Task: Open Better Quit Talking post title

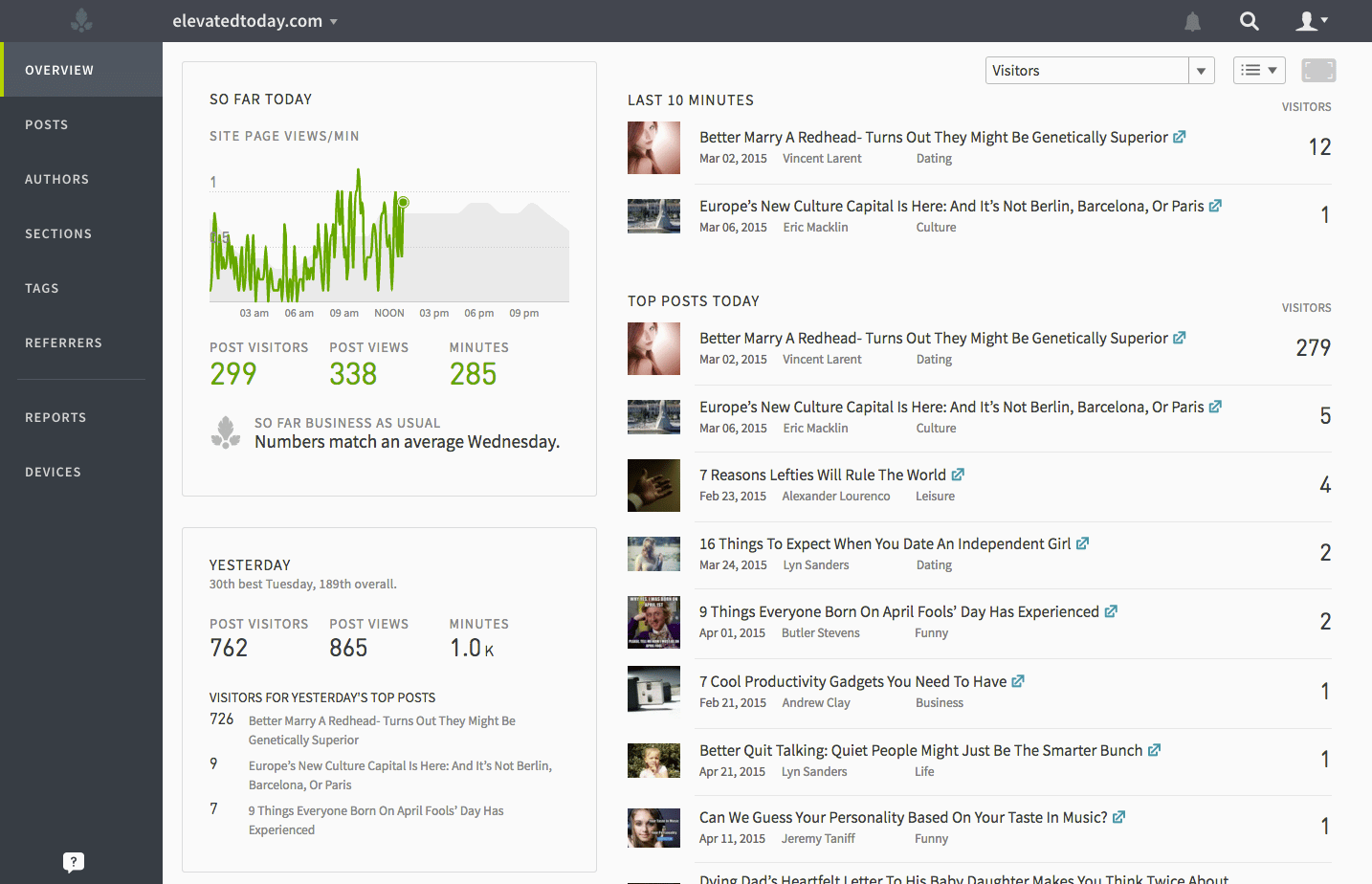Action: [x=921, y=750]
